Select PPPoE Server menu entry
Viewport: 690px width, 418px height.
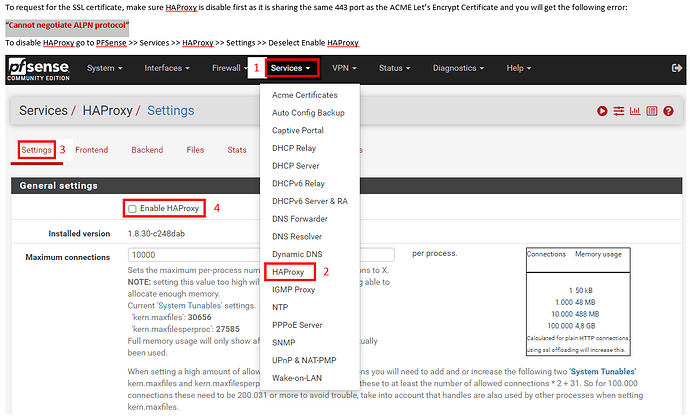pyautogui.click(x=297, y=325)
